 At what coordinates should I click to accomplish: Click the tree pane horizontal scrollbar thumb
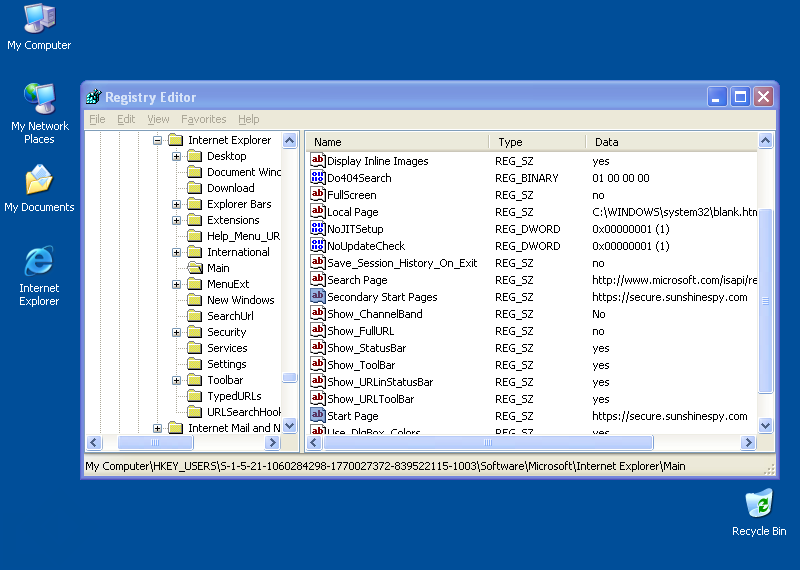pos(155,442)
